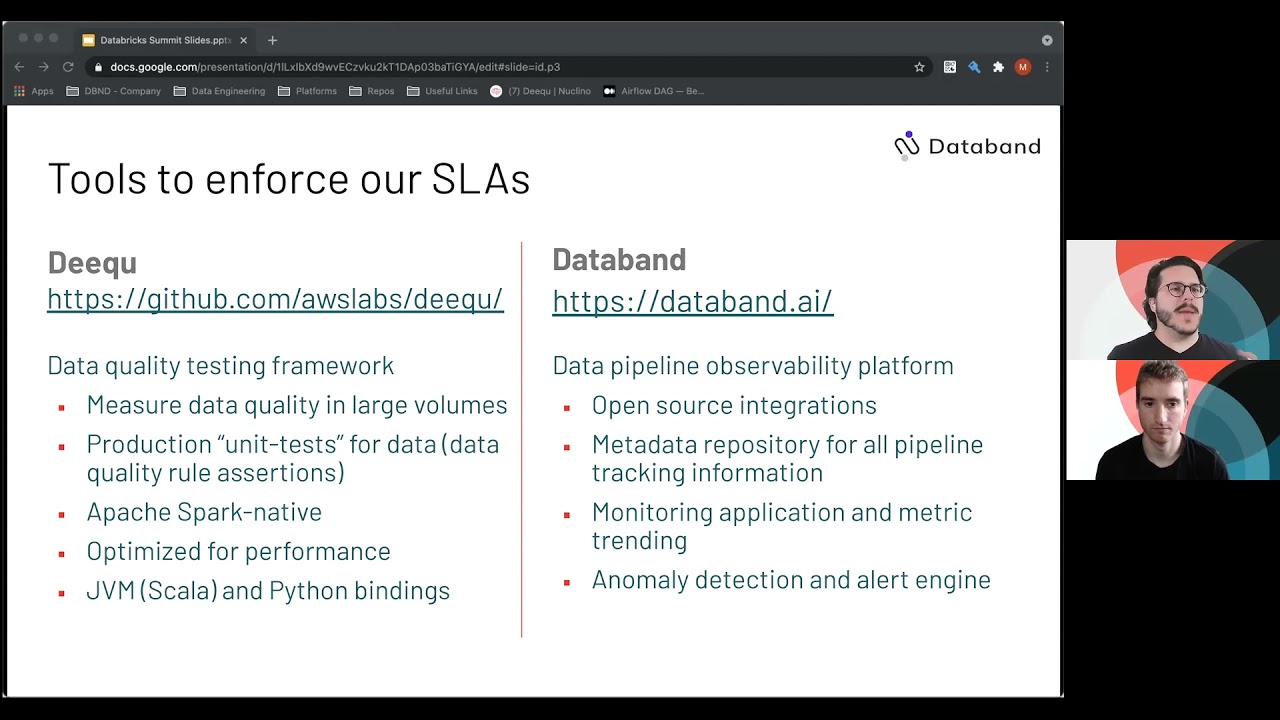Click 'Optimized for performance' bullet
1280x720 pixels.
238,551
